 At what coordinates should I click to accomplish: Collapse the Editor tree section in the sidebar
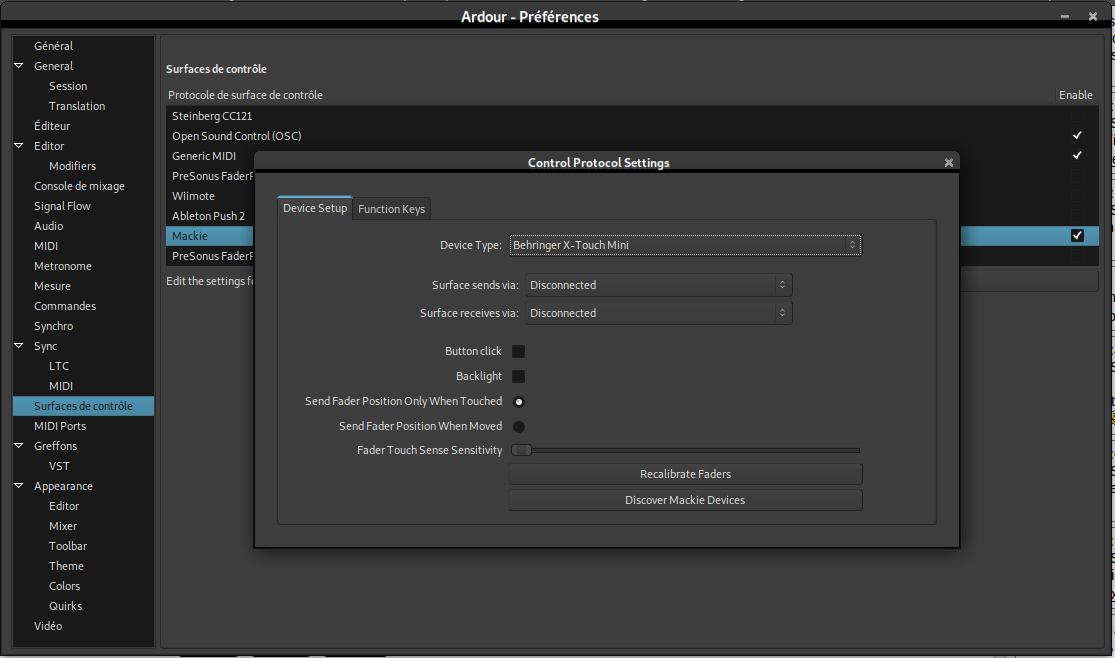(x=18, y=146)
